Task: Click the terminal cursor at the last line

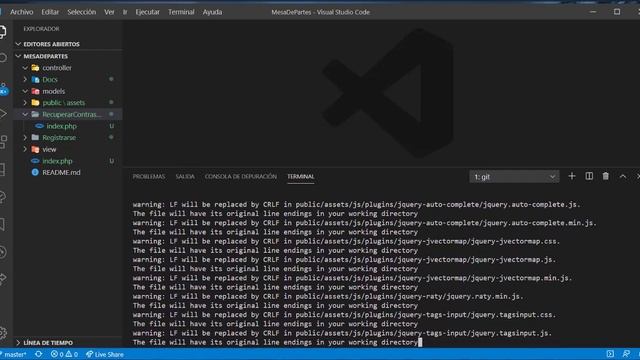Action: click(x=420, y=342)
